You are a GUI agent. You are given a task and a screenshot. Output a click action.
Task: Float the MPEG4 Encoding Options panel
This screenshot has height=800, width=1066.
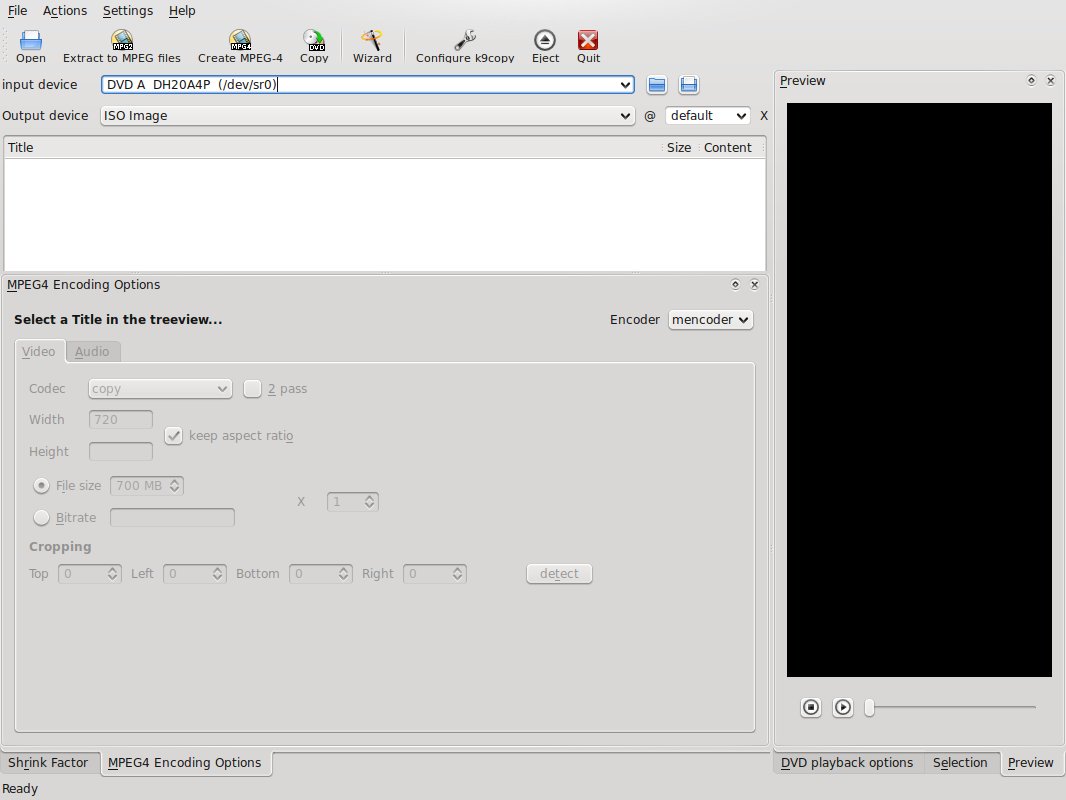(x=735, y=284)
